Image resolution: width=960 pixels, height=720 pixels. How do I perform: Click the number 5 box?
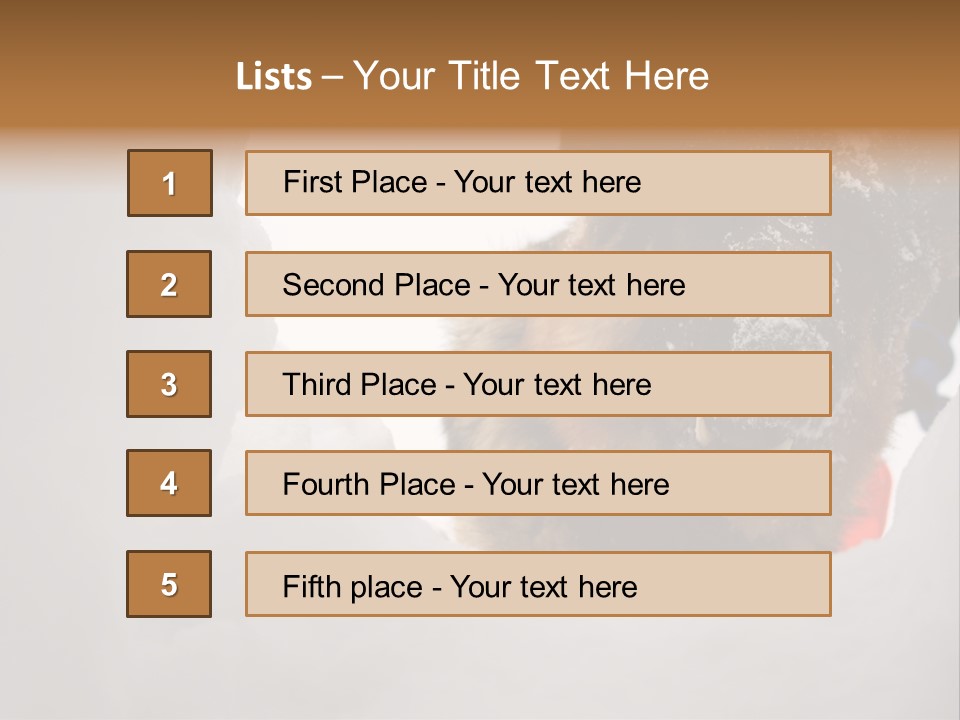tap(169, 584)
